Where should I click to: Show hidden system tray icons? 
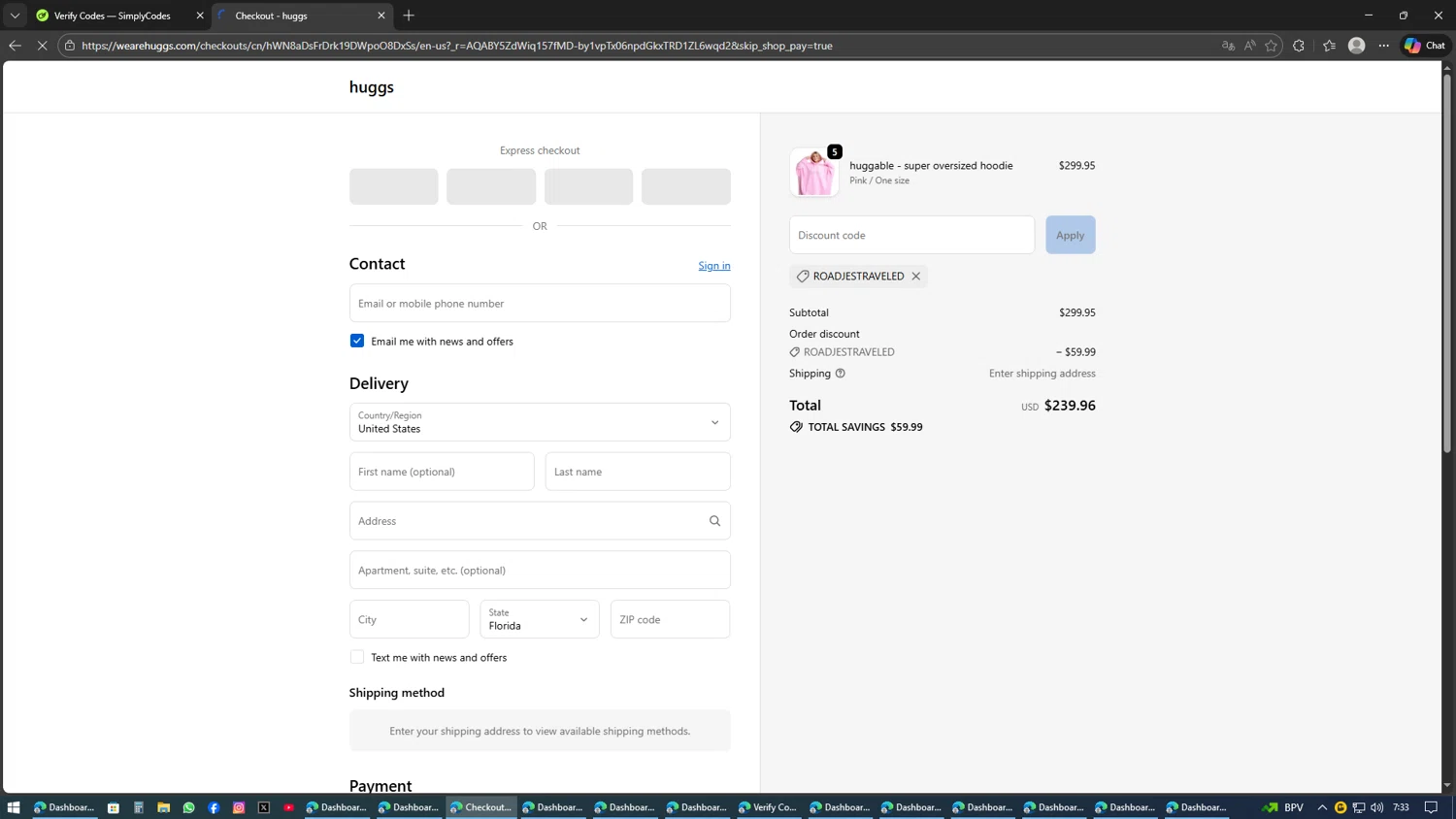(1322, 807)
